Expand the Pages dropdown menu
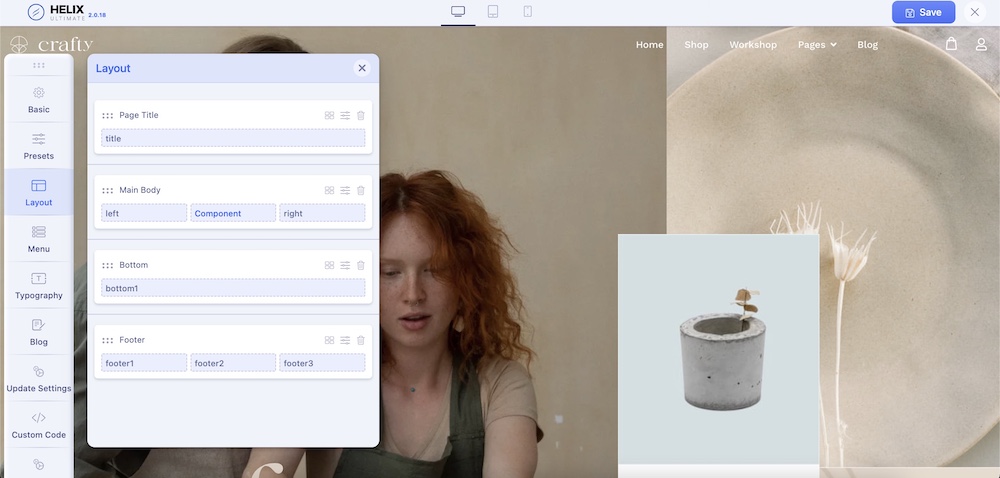This screenshot has width=1000, height=478. (817, 45)
